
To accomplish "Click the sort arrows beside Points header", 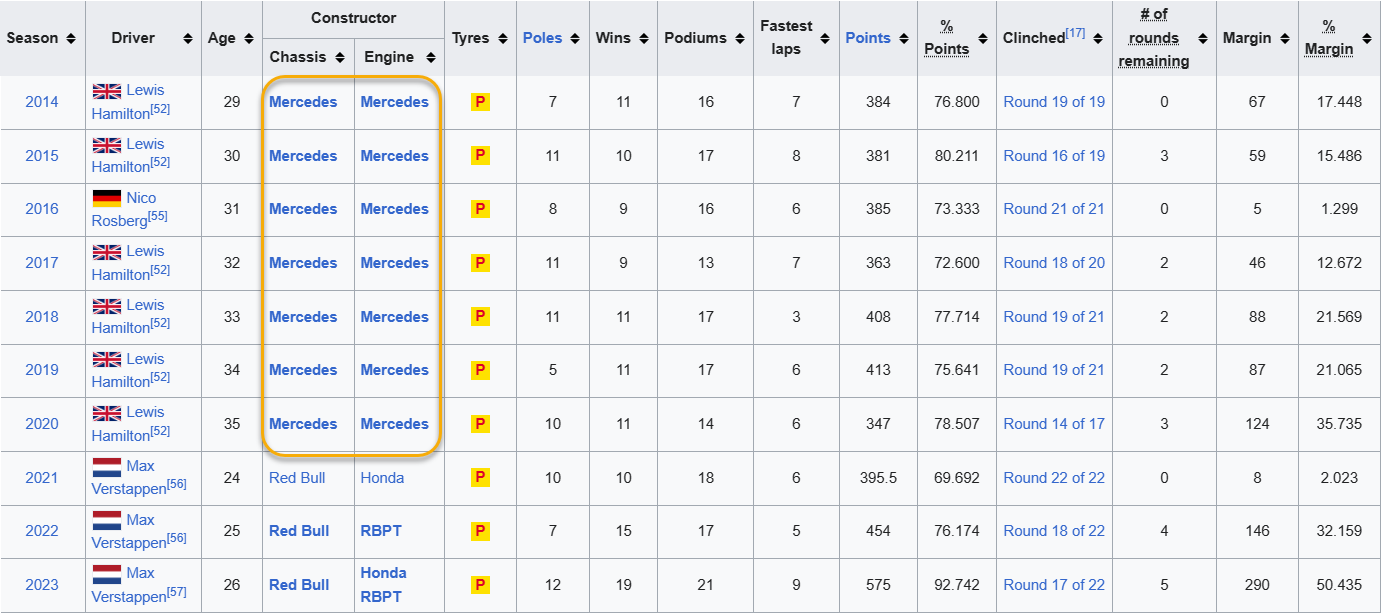I will click(903, 38).
